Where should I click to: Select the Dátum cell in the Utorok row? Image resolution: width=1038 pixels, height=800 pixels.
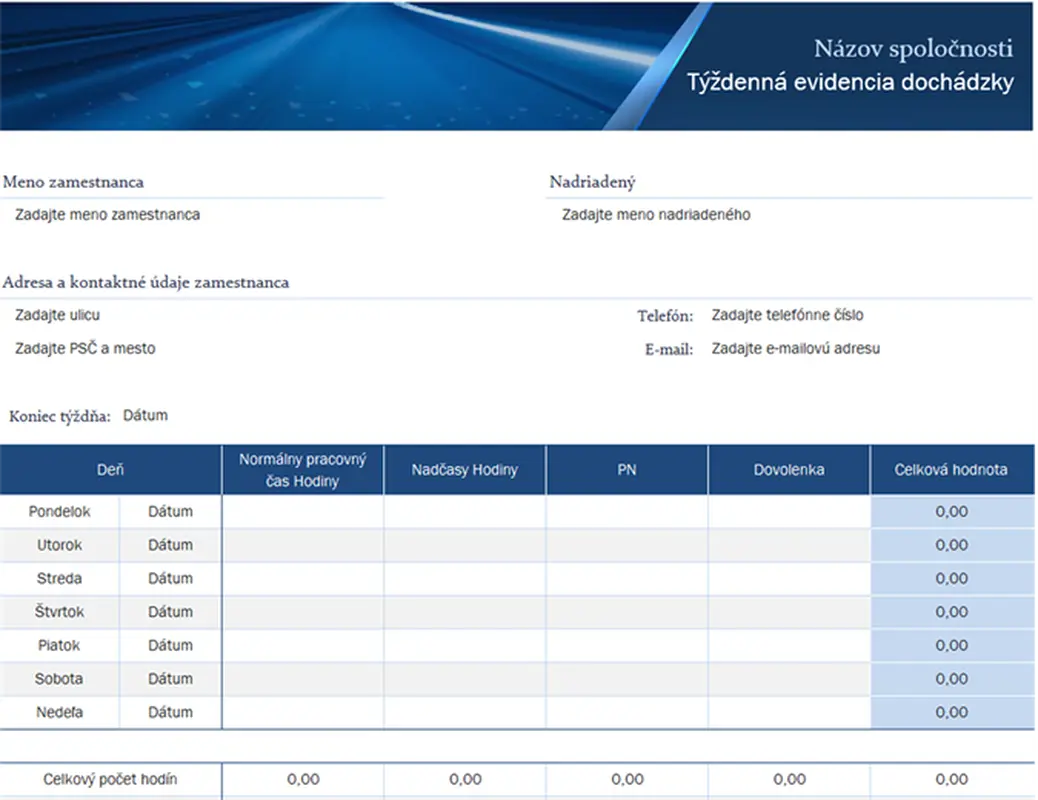(171, 545)
